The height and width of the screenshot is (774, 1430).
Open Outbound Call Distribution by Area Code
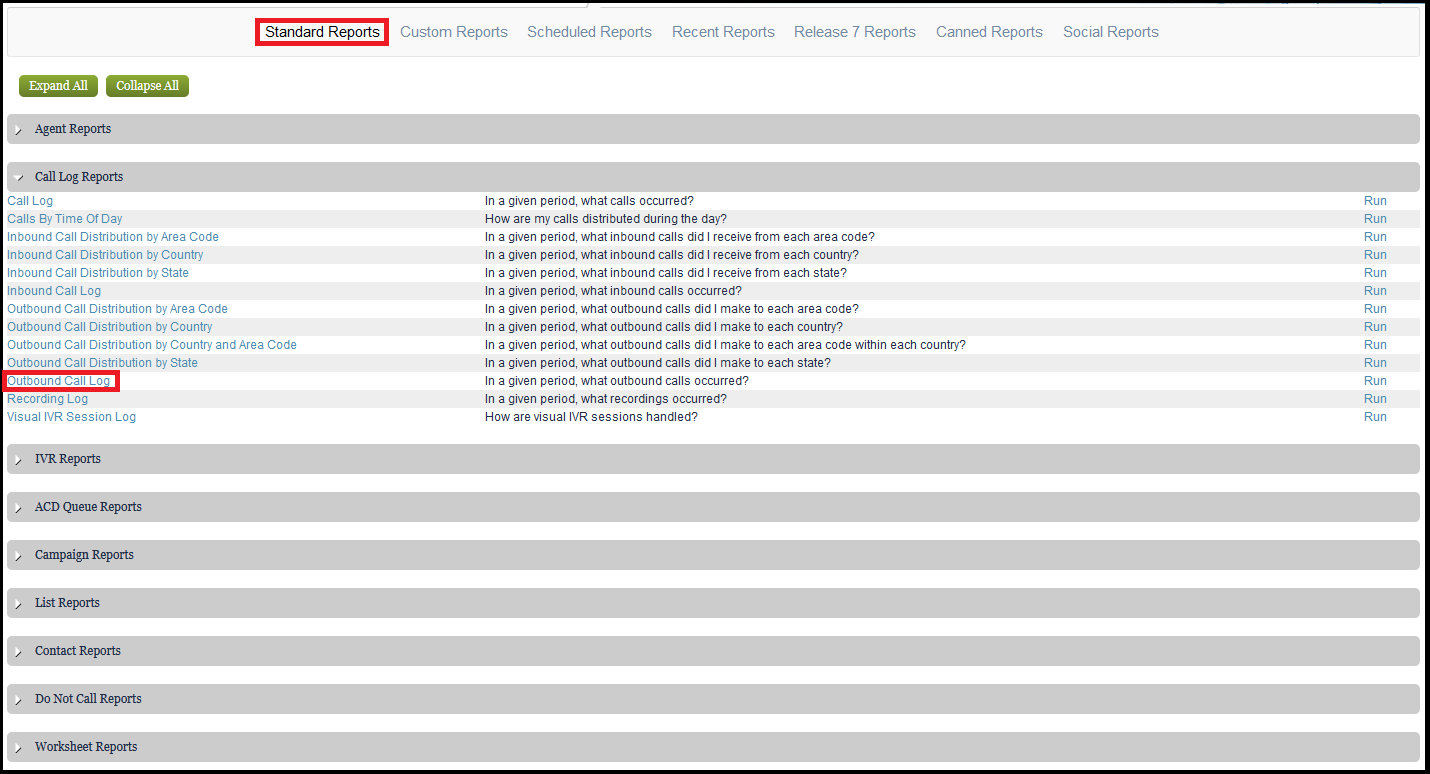[117, 309]
